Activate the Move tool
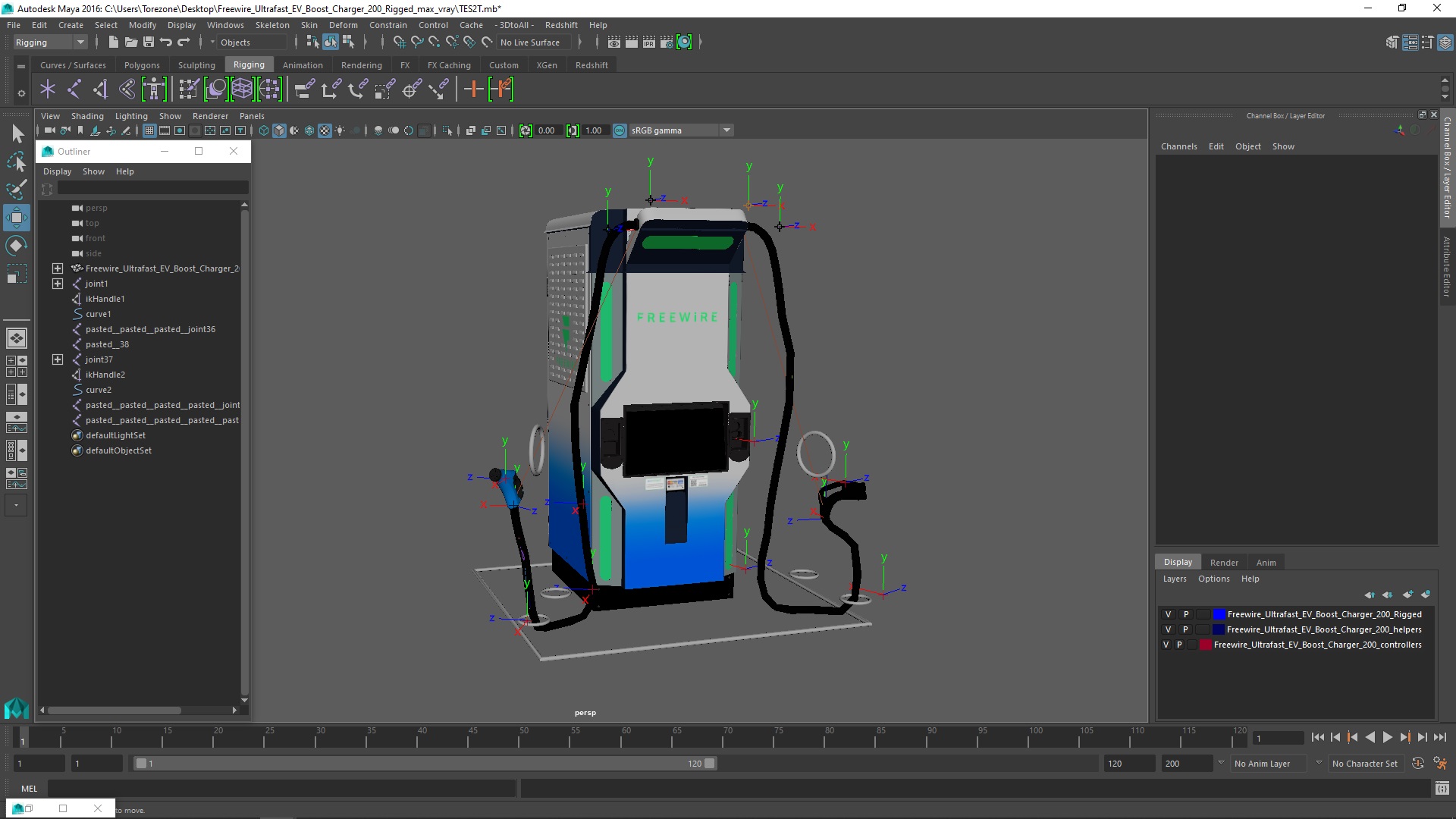 click(17, 218)
